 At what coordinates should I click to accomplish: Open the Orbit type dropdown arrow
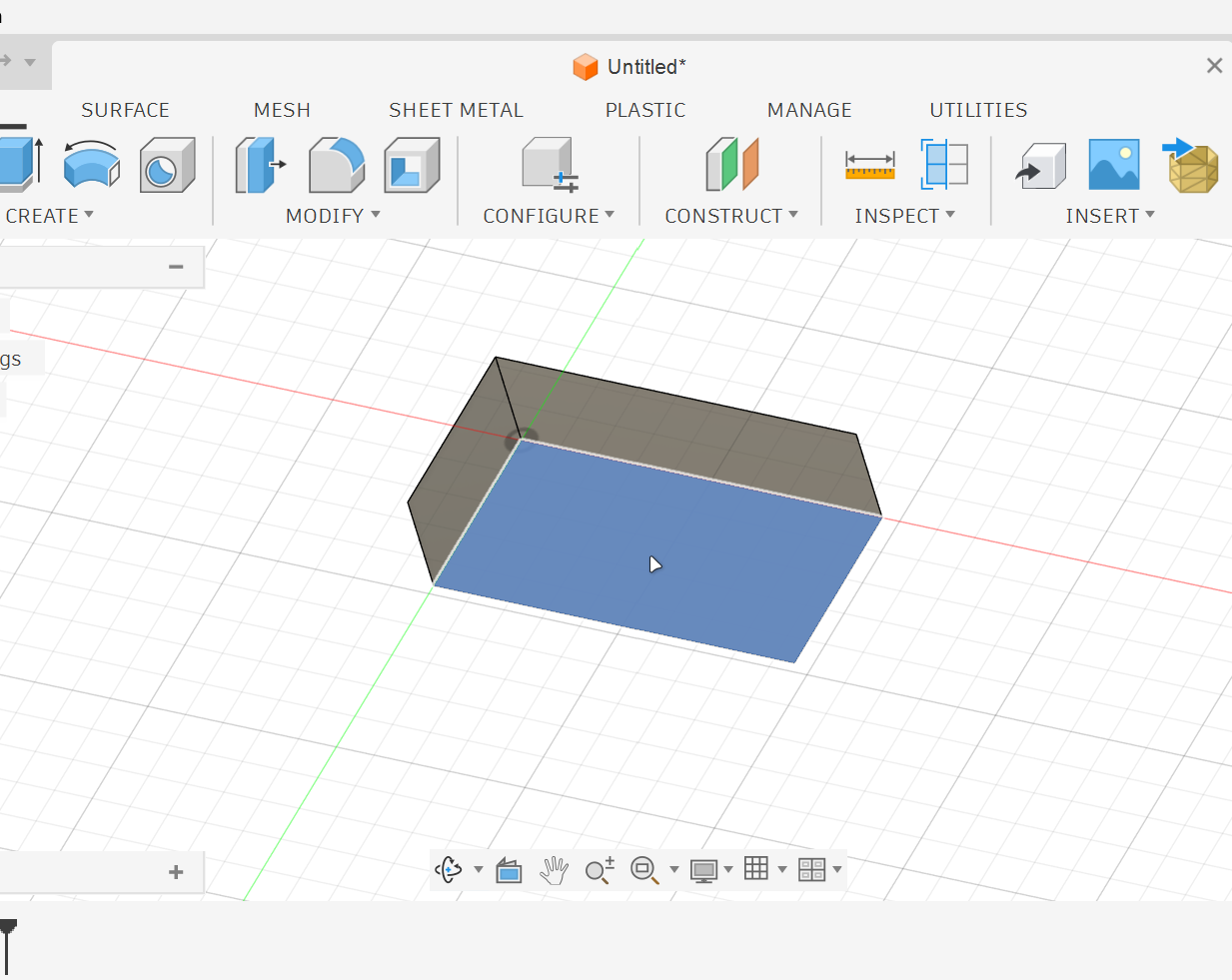(x=479, y=870)
